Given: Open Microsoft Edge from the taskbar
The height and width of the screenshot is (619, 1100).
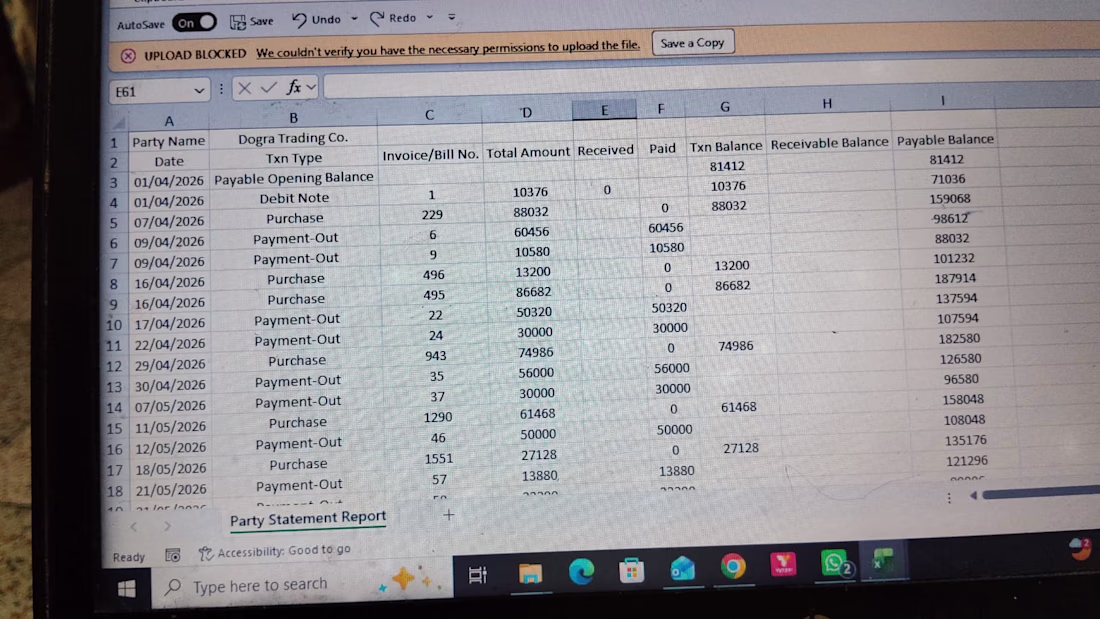Looking at the screenshot, I should point(581,572).
